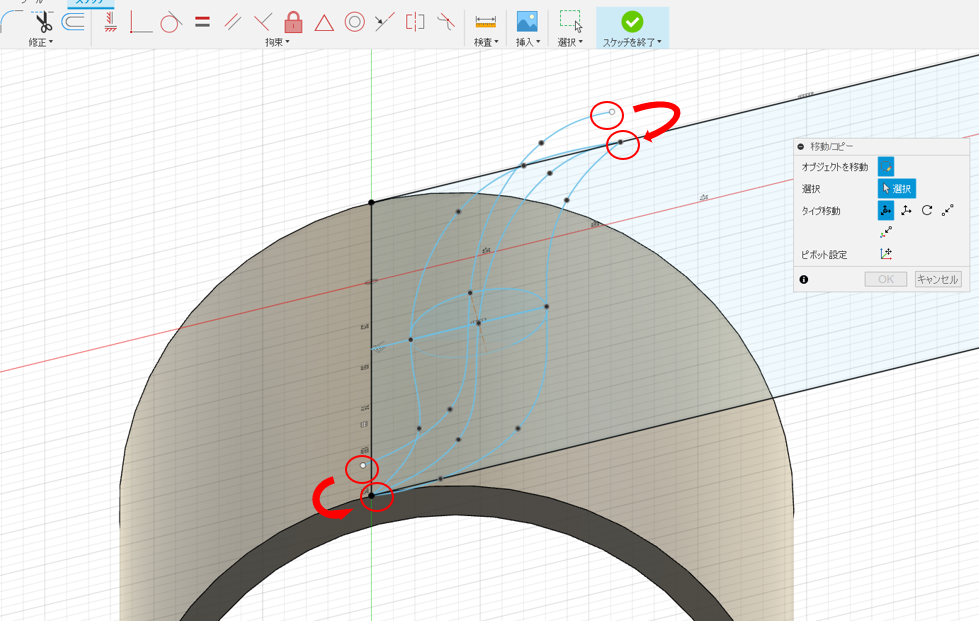Select the Offset tool icon
Image resolution: width=979 pixels, height=621 pixels.
tap(73, 22)
